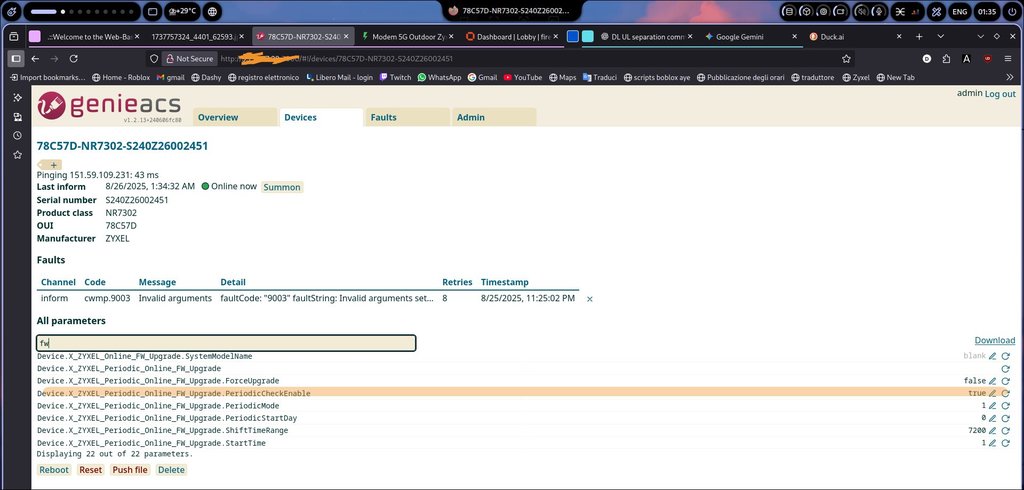Focus the parameter search filter field

(226, 343)
